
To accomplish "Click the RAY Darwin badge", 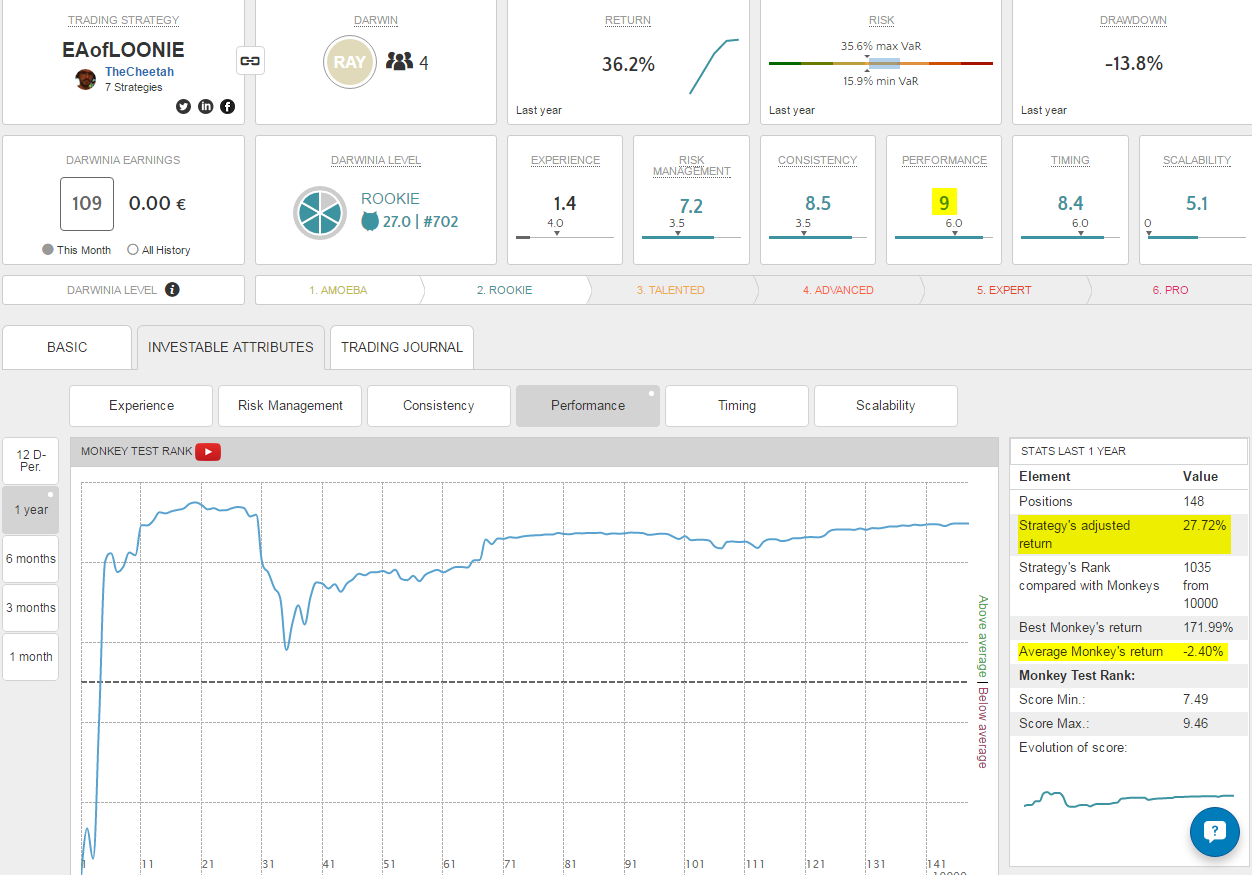I will tap(349, 62).
